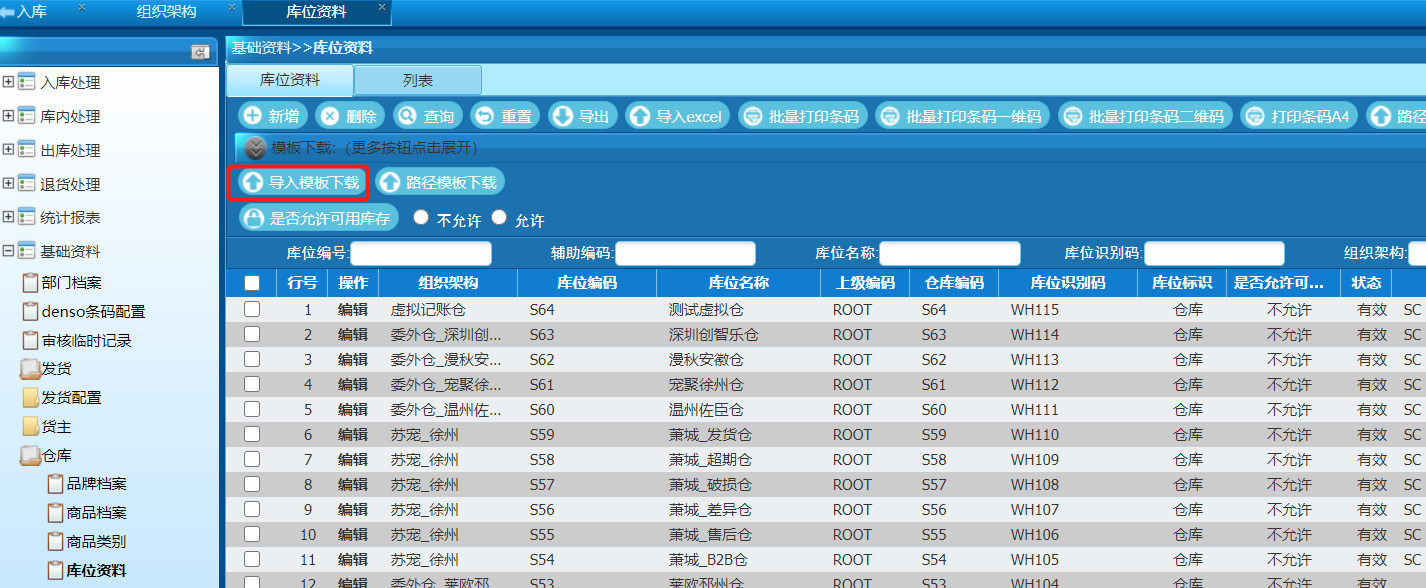Click 编辑 in row 4 宠聚徐州仓

point(353,385)
